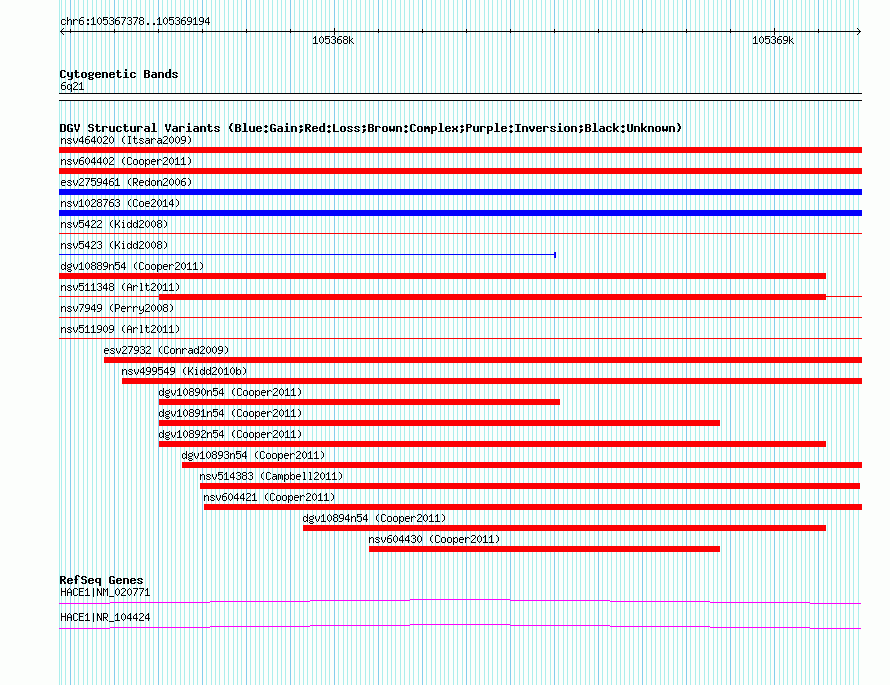Viewport: 890px width, 685px height.
Task: Select the blue bar of nsv1028763
Action: pos(460,213)
